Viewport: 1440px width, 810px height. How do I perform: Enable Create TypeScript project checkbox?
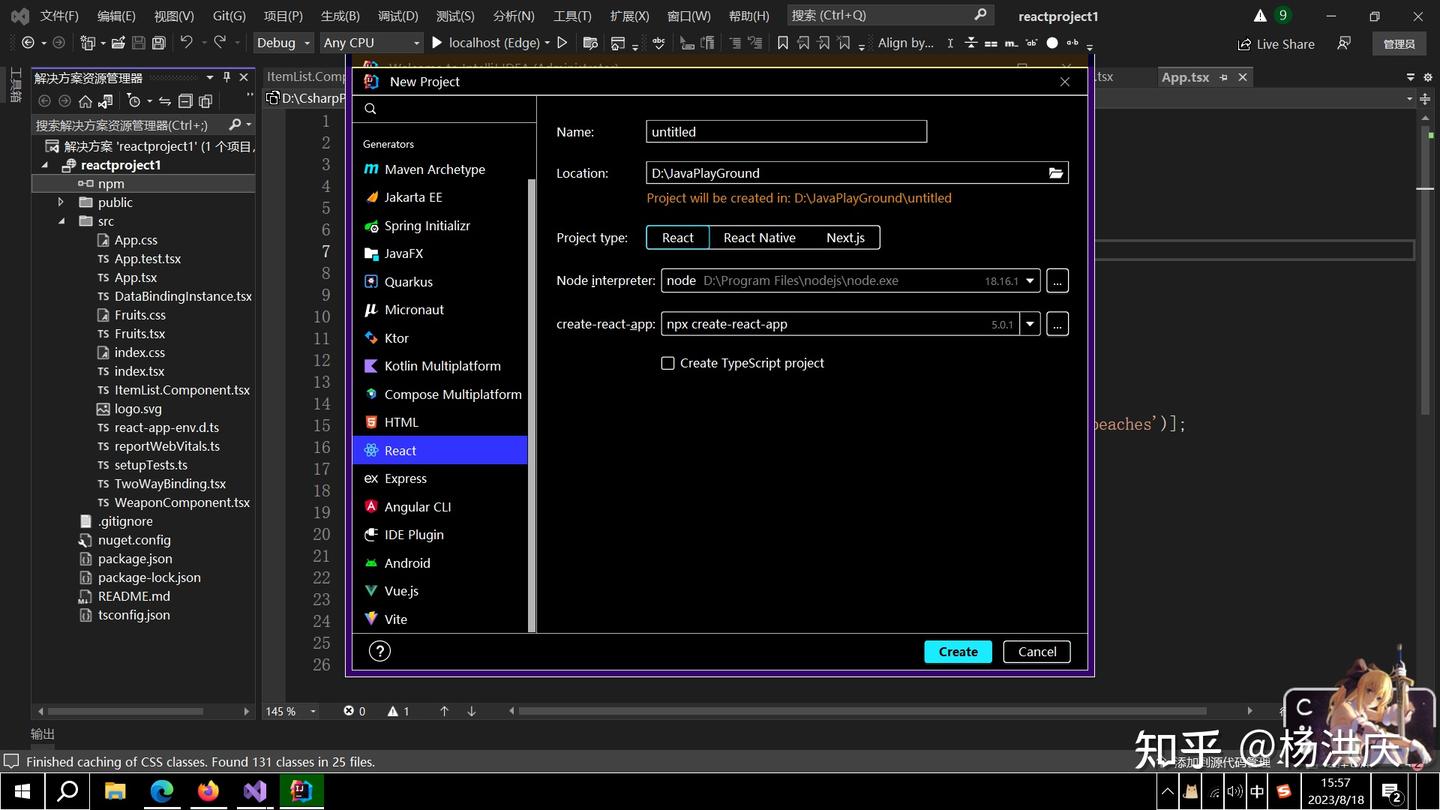pyautogui.click(x=668, y=363)
